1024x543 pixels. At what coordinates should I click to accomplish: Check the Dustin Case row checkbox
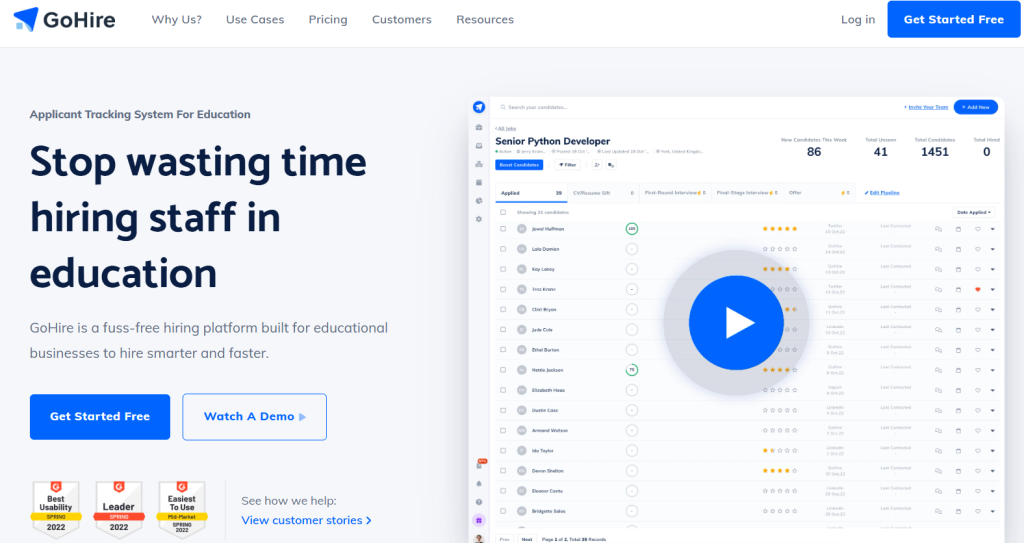pos(503,410)
